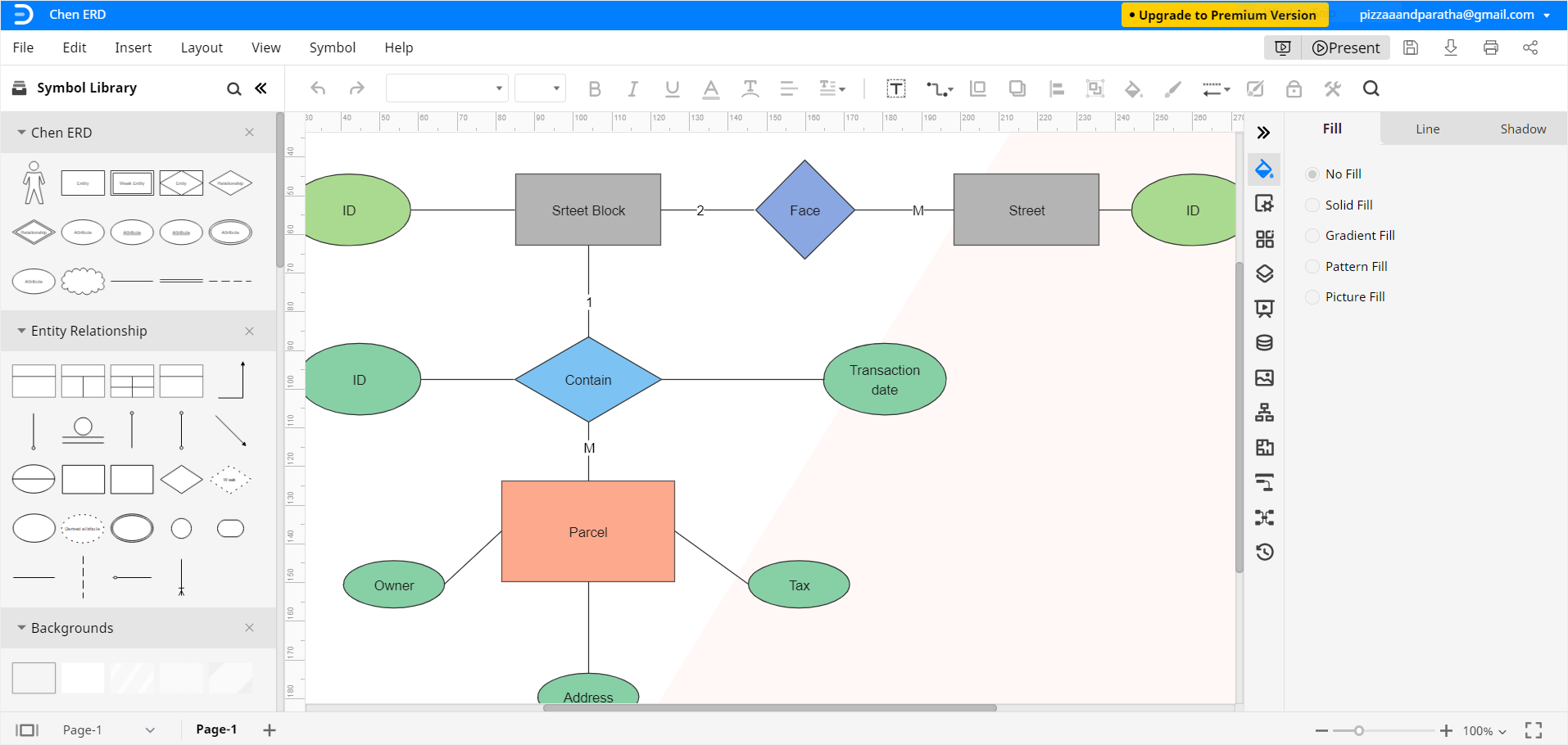This screenshot has height=745, width=1568.
Task: Open the Symbol menu
Action: click(x=332, y=47)
